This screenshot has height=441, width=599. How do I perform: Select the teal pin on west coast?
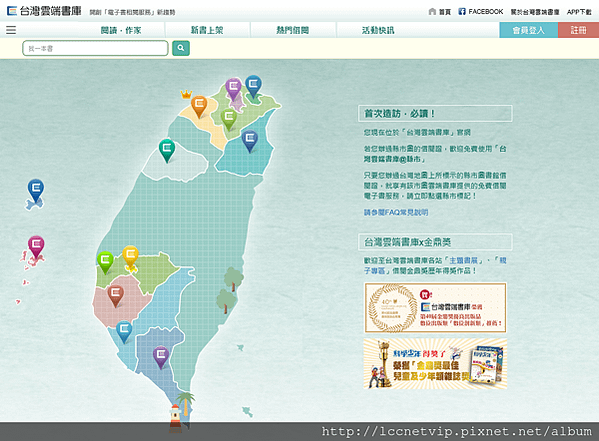coord(167,150)
